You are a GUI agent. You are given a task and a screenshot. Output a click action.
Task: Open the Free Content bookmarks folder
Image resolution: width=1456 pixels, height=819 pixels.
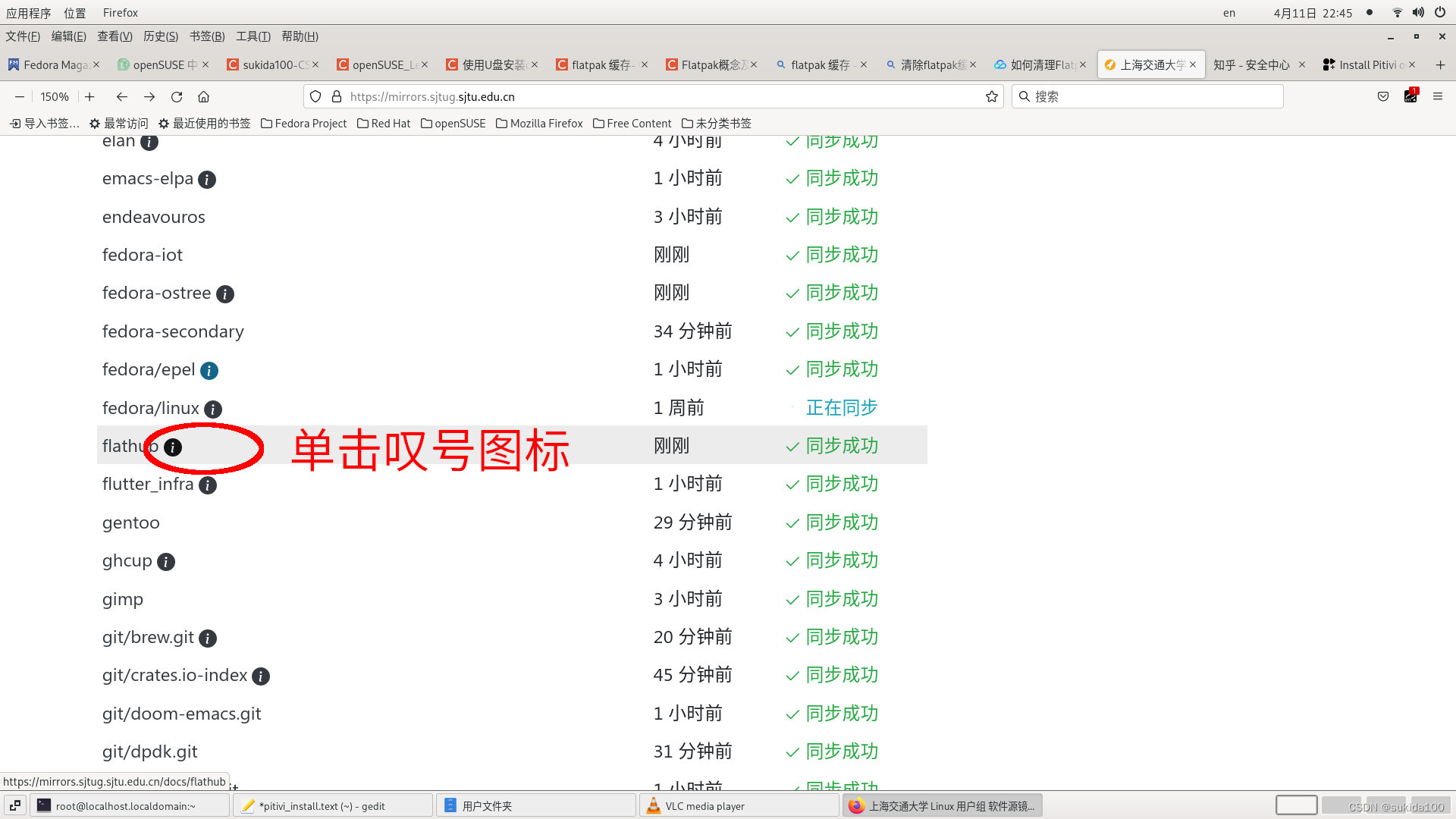click(x=632, y=124)
